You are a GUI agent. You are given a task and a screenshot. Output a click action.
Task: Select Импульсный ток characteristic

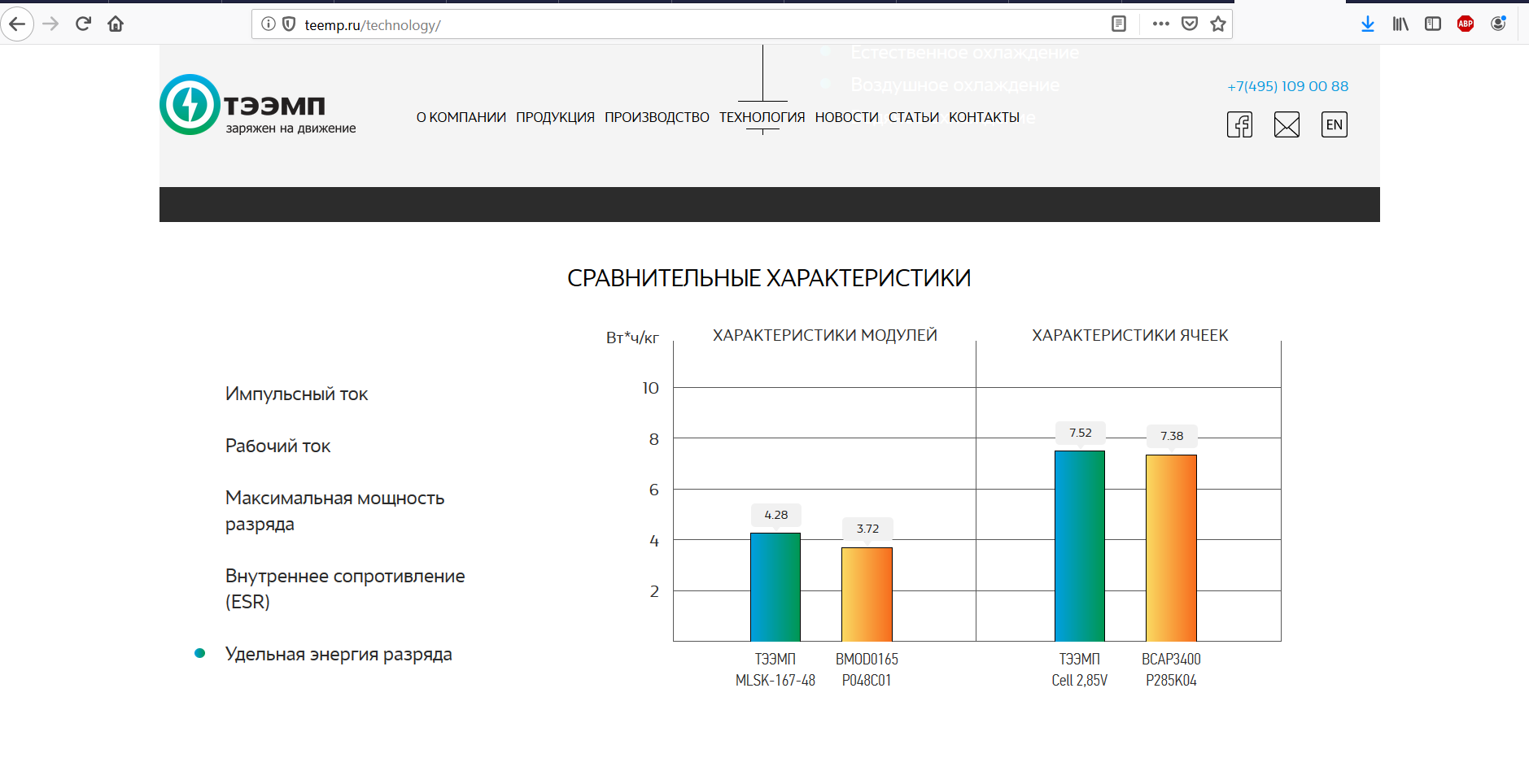[296, 394]
